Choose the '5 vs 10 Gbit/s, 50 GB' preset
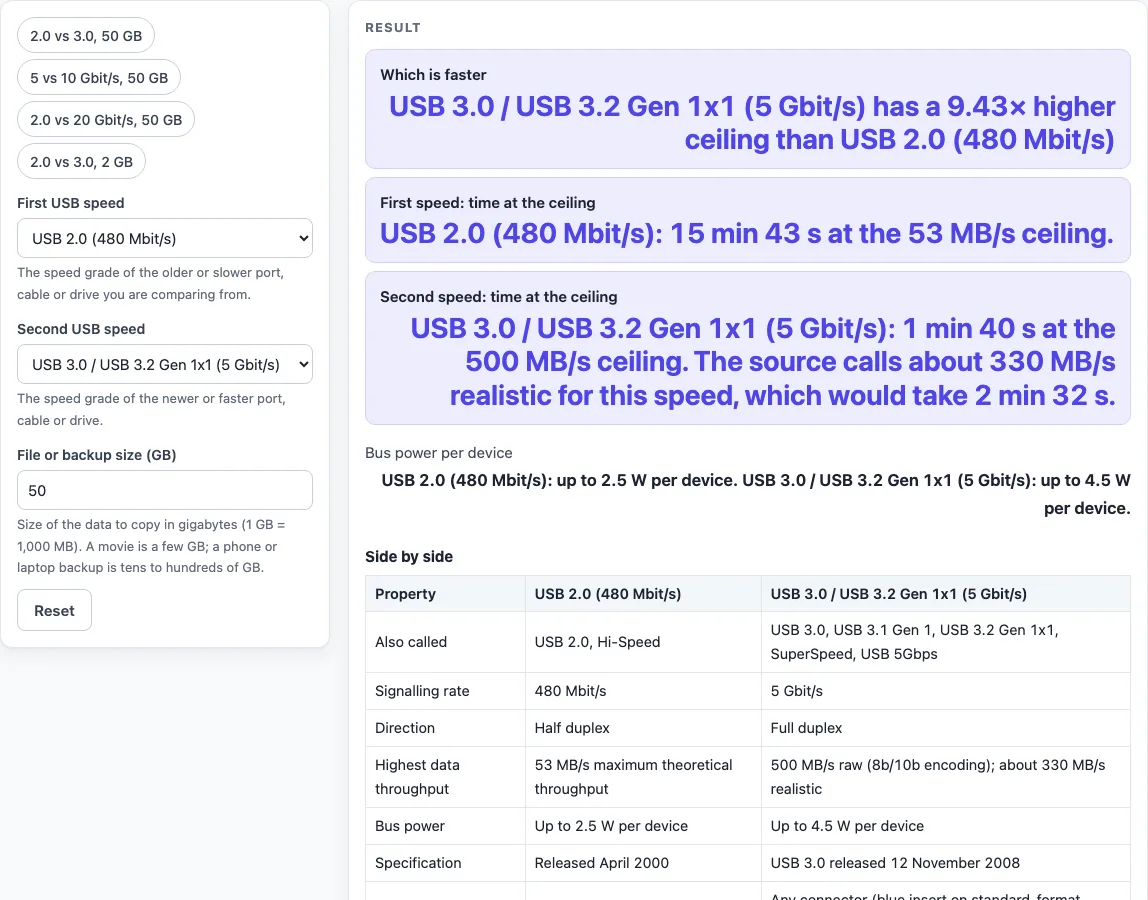This screenshot has width=1148, height=900. click(99, 78)
